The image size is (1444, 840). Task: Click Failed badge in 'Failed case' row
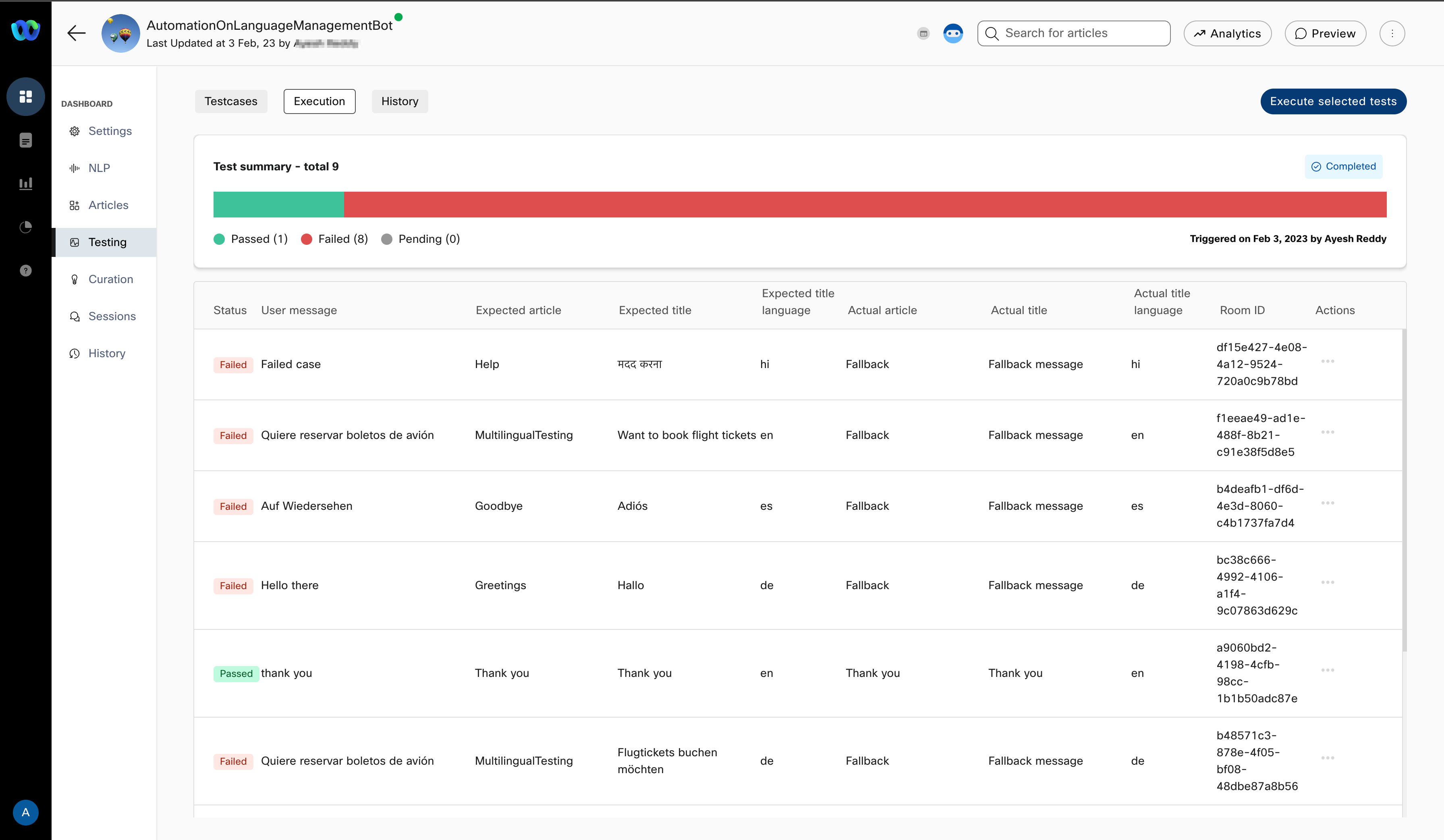pyautogui.click(x=233, y=365)
